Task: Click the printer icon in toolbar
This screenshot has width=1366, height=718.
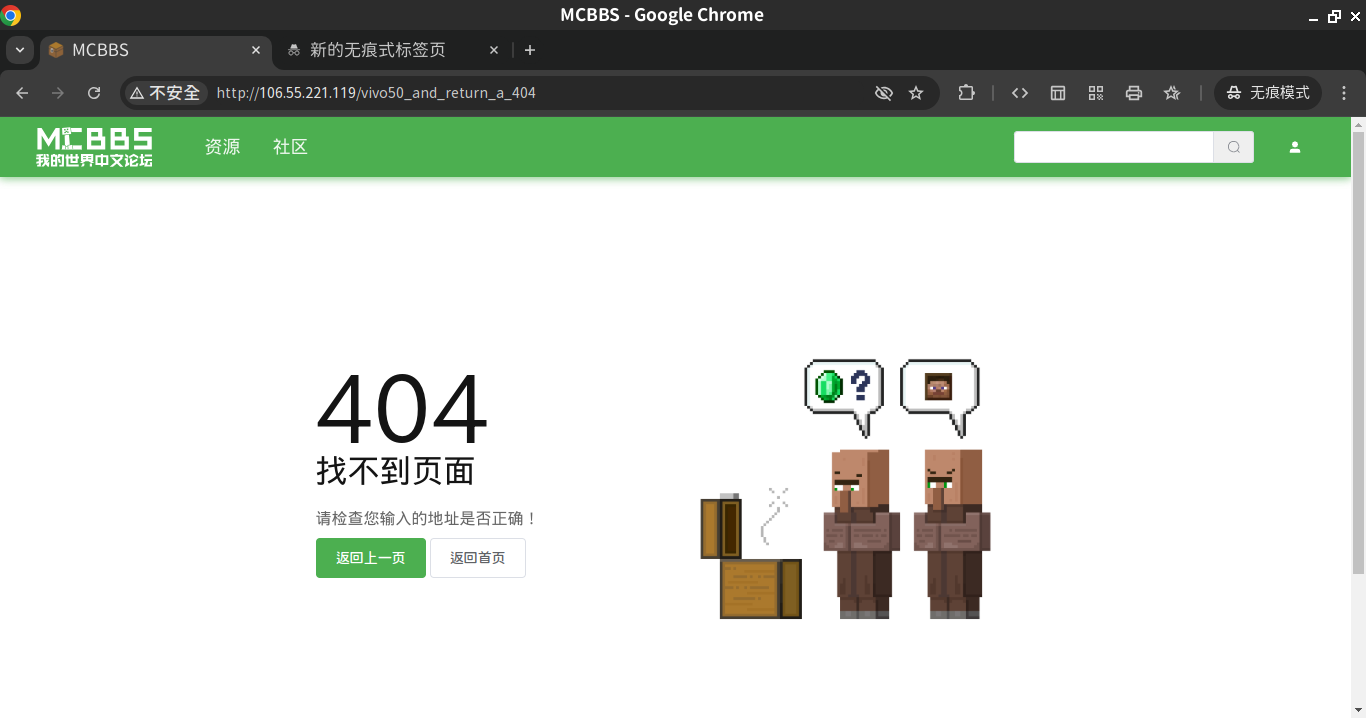Action: click(1134, 93)
